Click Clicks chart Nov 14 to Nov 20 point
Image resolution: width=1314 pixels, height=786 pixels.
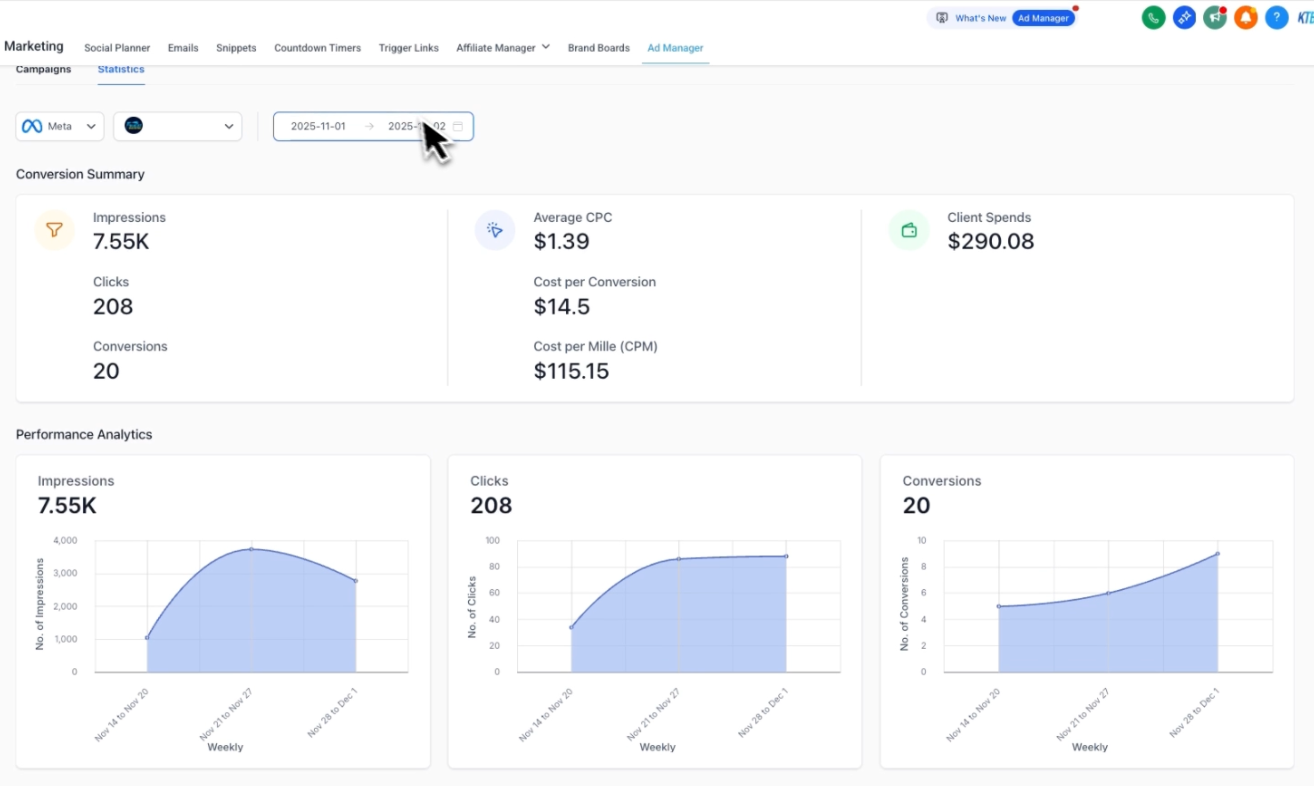pos(571,628)
